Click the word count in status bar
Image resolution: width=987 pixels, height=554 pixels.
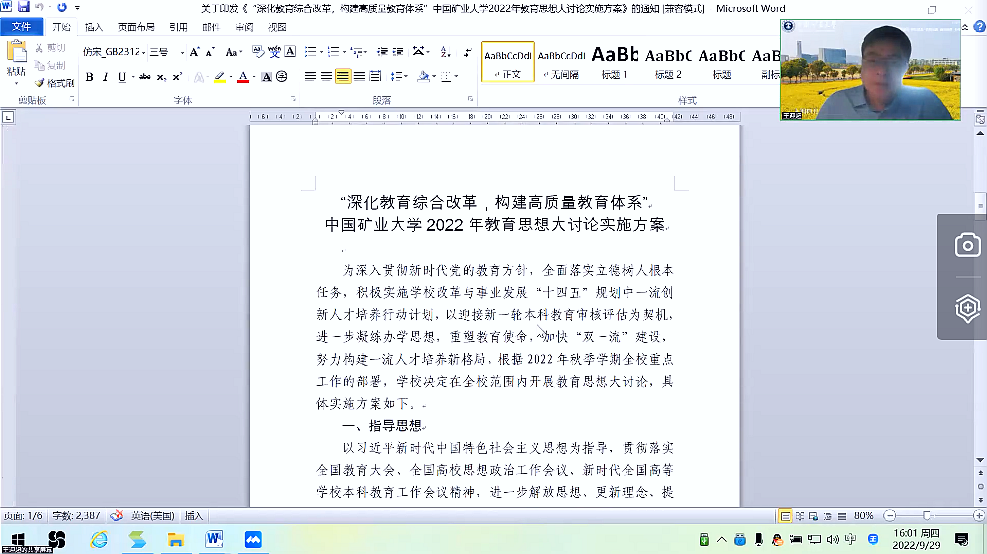(x=78, y=516)
